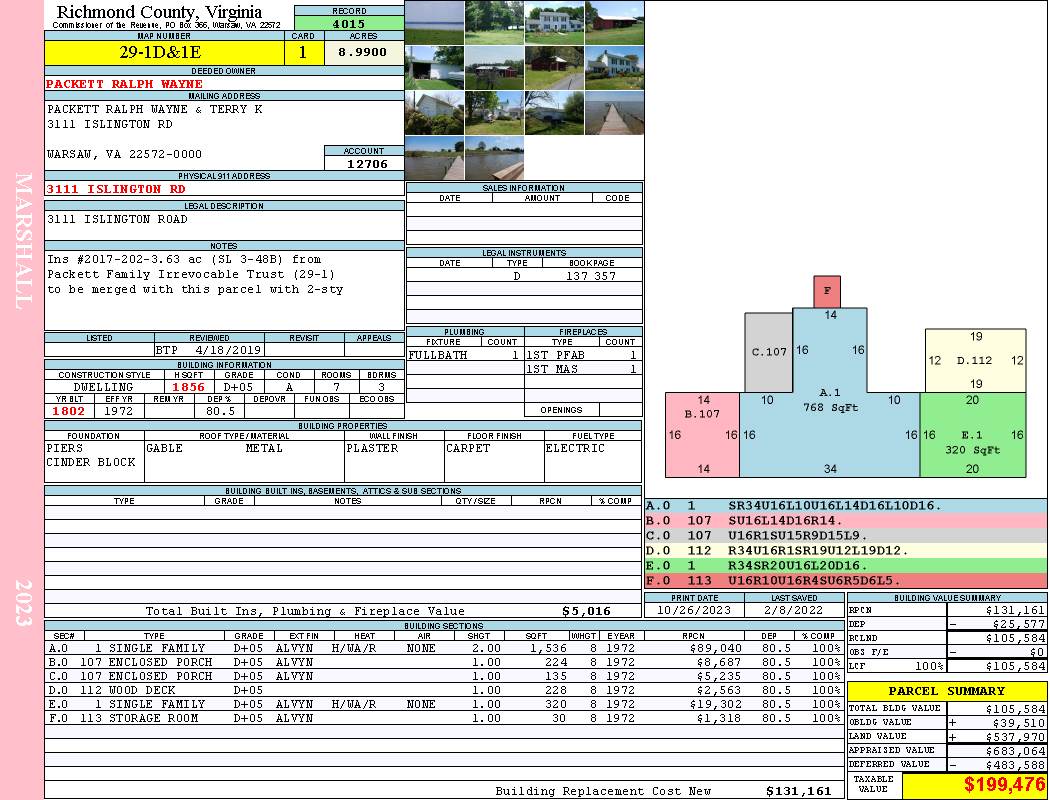Click green sketch section E.1 320 SqFt
This screenshot has width=1050, height=800.
972,434
